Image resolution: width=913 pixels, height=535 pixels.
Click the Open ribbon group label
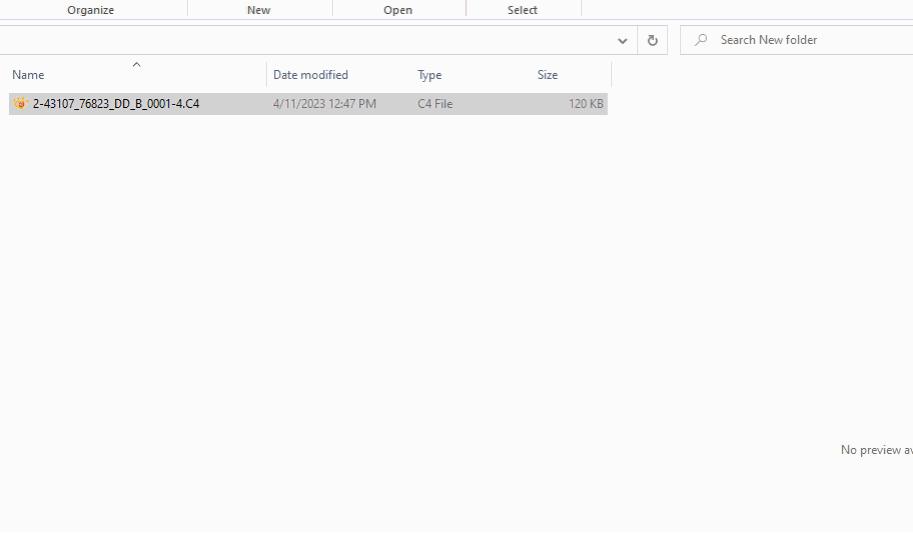pyautogui.click(x=398, y=10)
